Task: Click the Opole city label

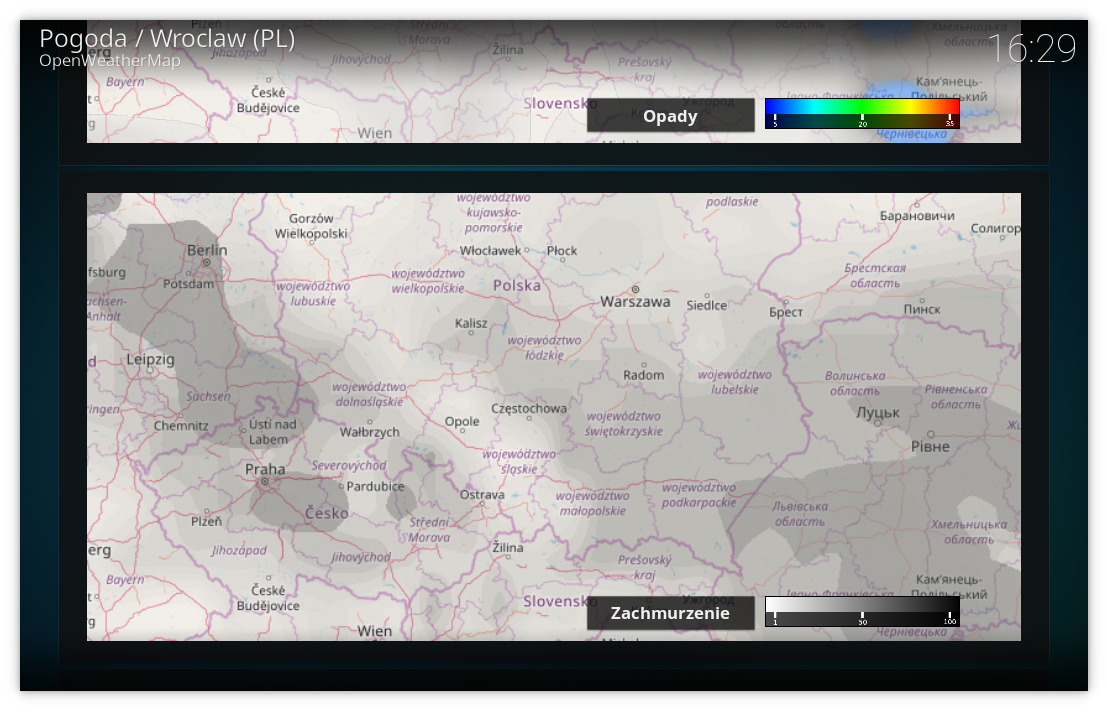Action: (462, 422)
